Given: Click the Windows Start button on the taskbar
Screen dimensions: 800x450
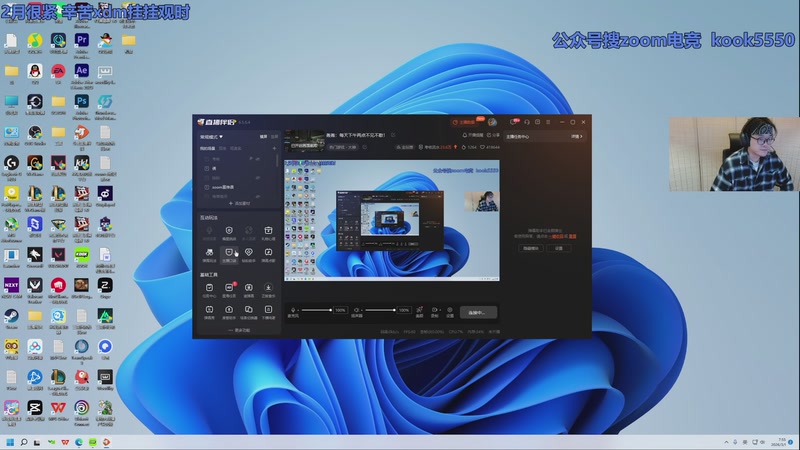Looking at the screenshot, I should [x=11, y=441].
